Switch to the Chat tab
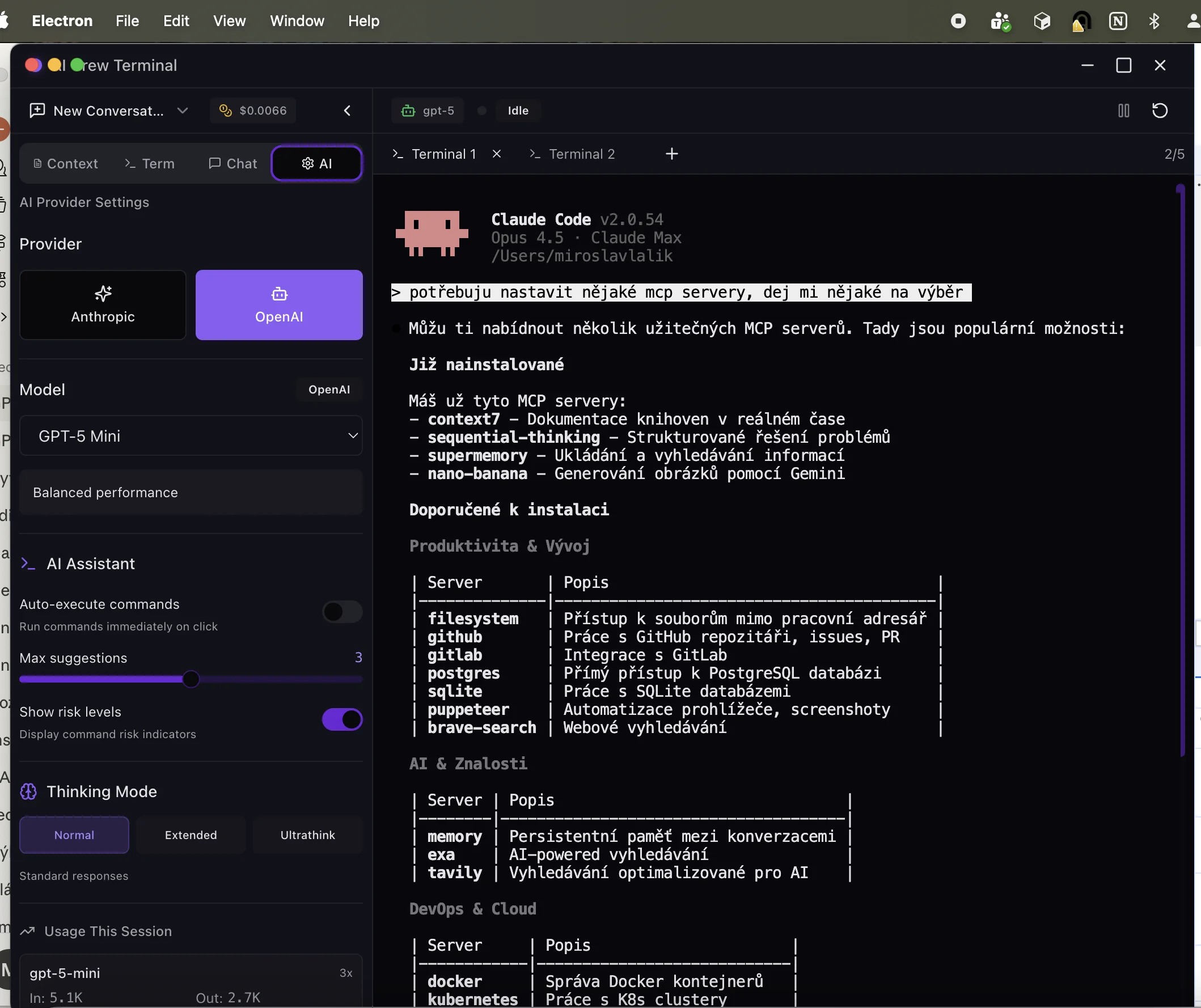1201x1008 pixels. [x=231, y=163]
